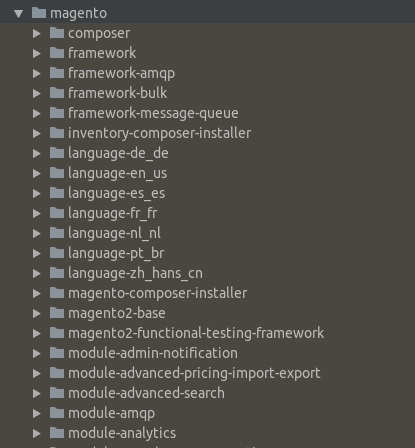This screenshot has height=448, width=415.
Task: Expand the magento2-functional-testing-framework folder arrow
Action: pyautogui.click(x=37, y=333)
